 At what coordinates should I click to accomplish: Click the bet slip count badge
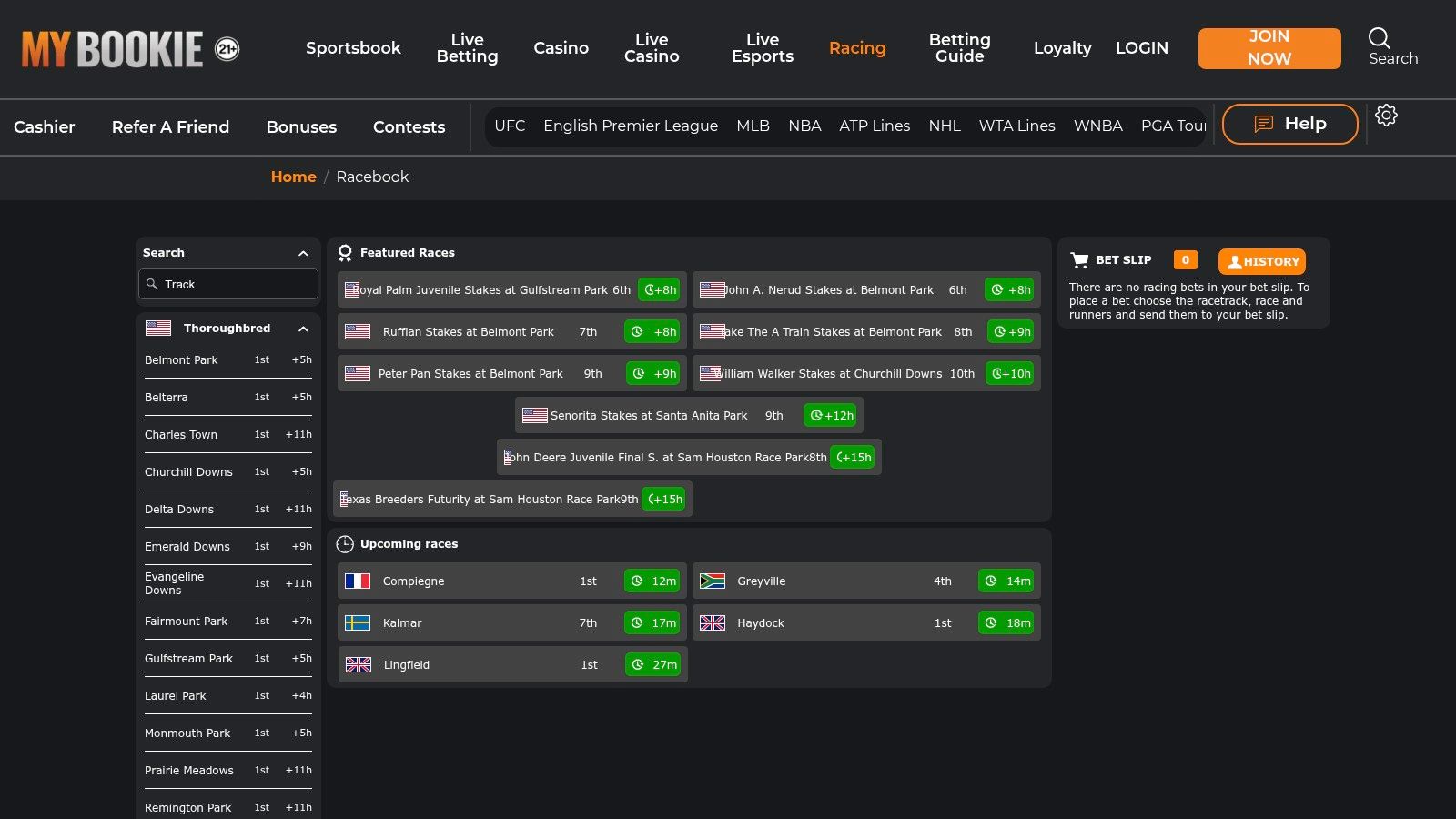coord(1185,260)
